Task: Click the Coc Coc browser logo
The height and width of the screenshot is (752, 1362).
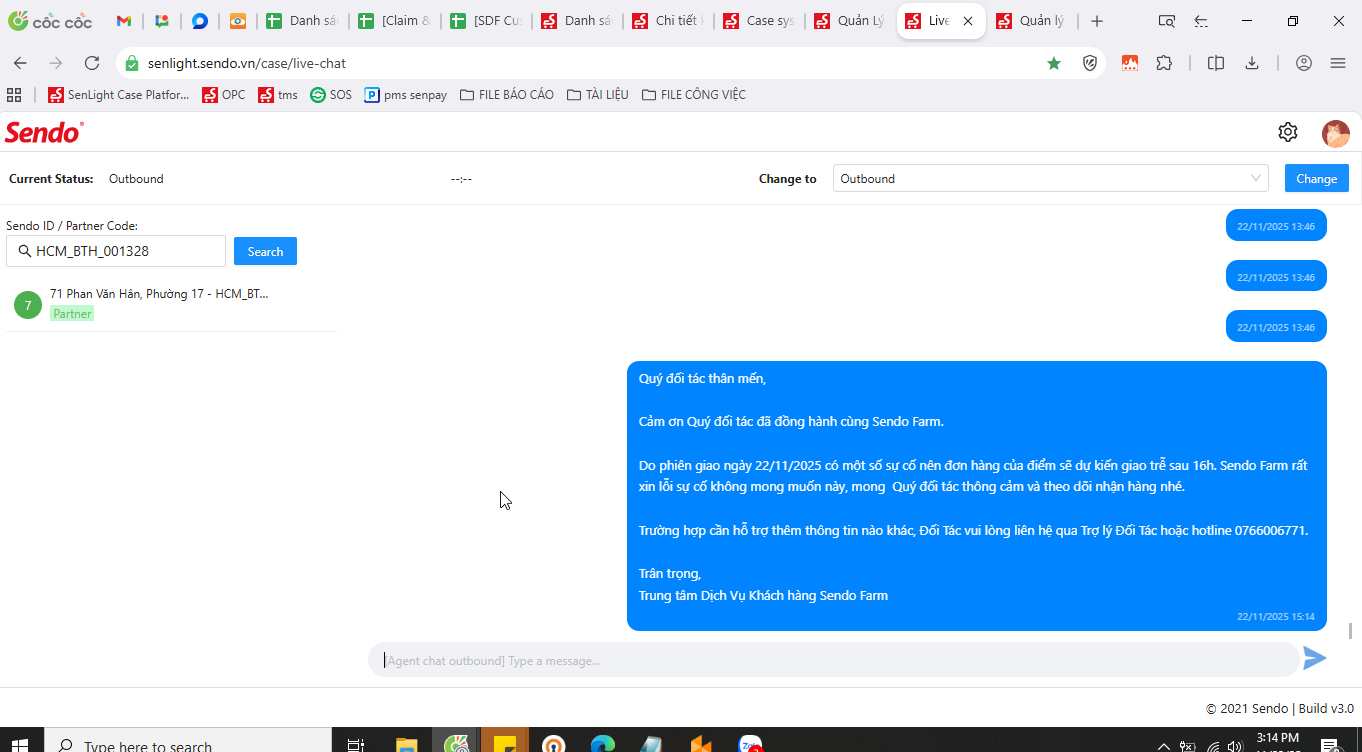Action: point(50,21)
